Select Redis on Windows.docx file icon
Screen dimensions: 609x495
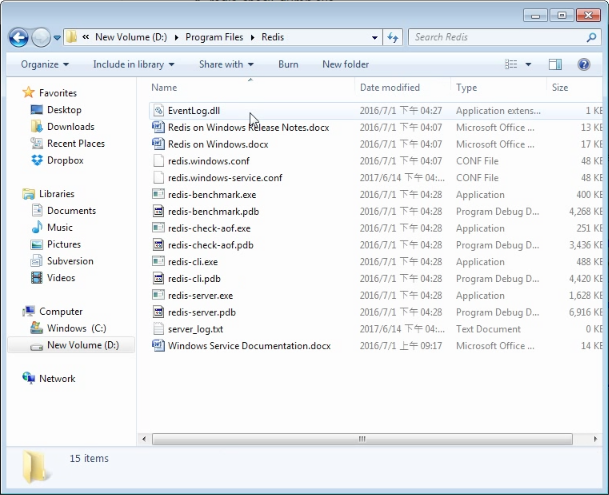click(158, 144)
